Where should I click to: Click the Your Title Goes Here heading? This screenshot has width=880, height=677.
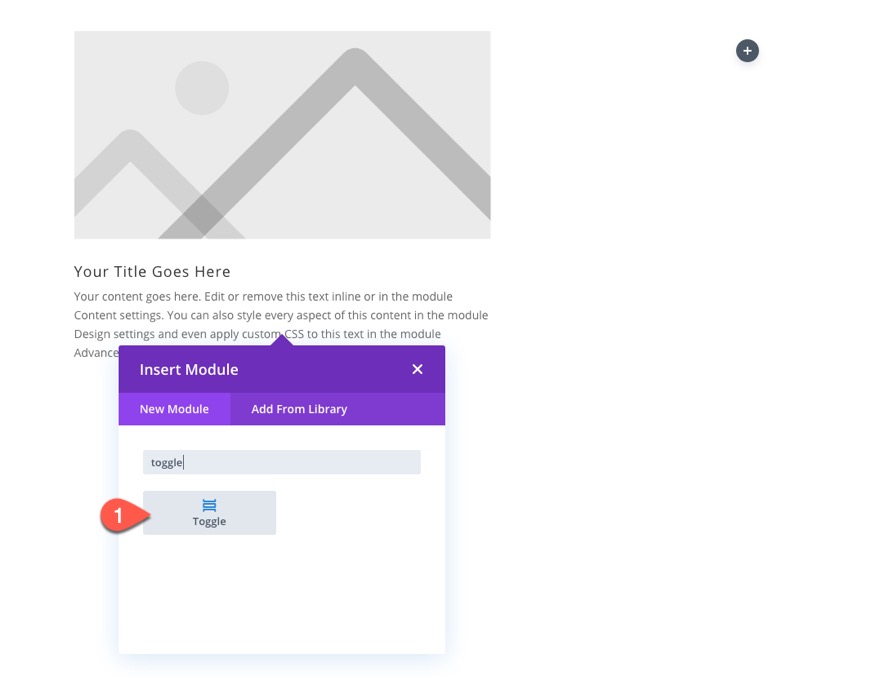(152, 271)
